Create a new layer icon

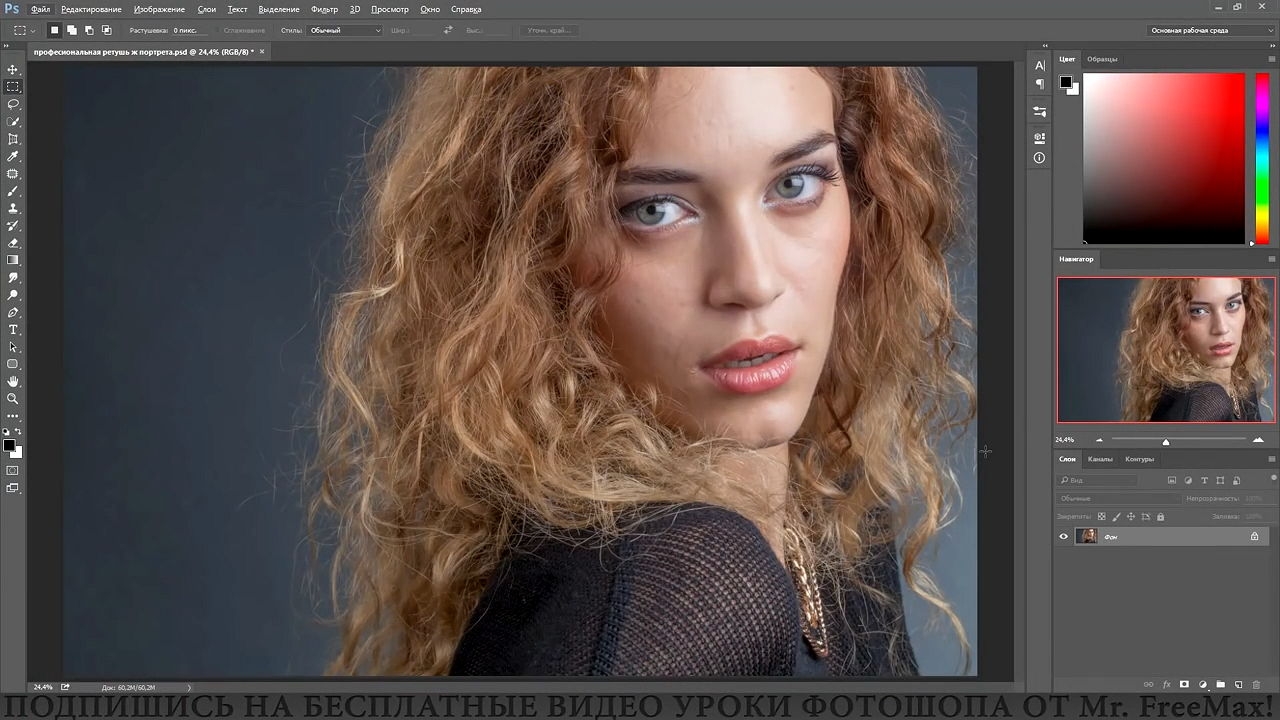1239,685
